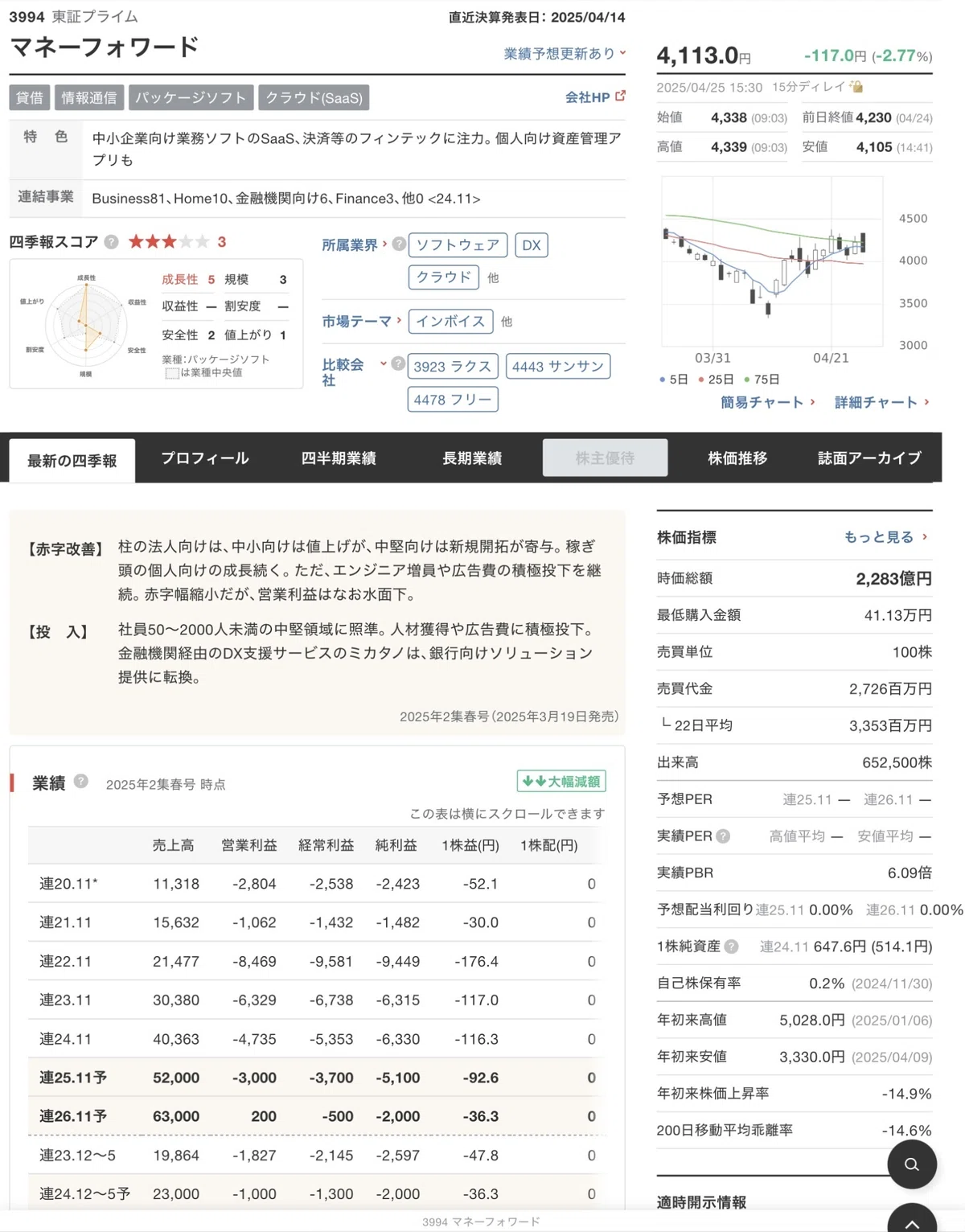Switch to the 四半期業績 tab

pos(339,458)
